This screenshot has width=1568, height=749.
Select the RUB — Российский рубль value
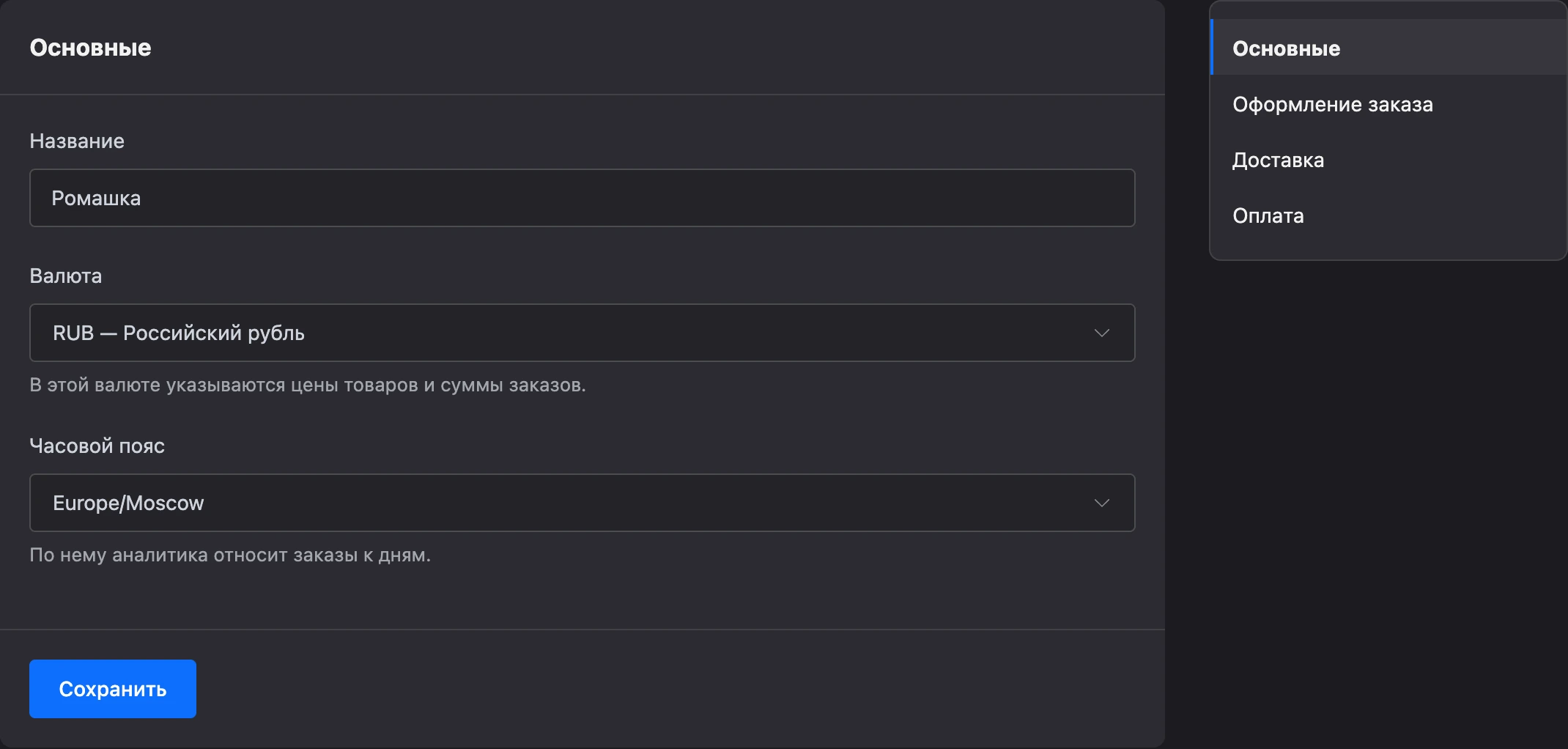pos(179,333)
